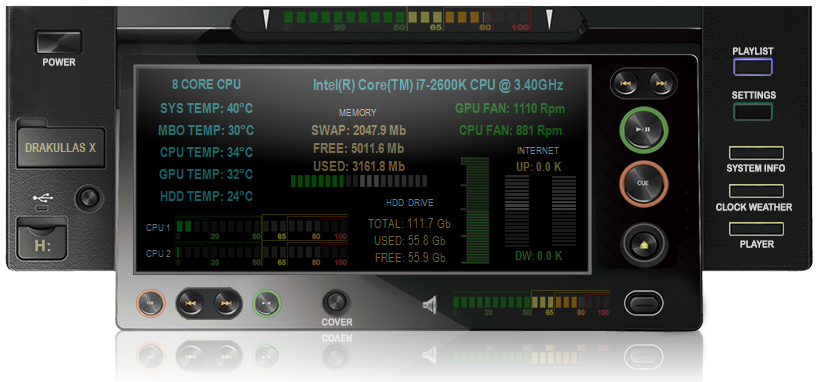Open the Playlist panel
Viewport: 818px width, 382px height.
click(753, 67)
